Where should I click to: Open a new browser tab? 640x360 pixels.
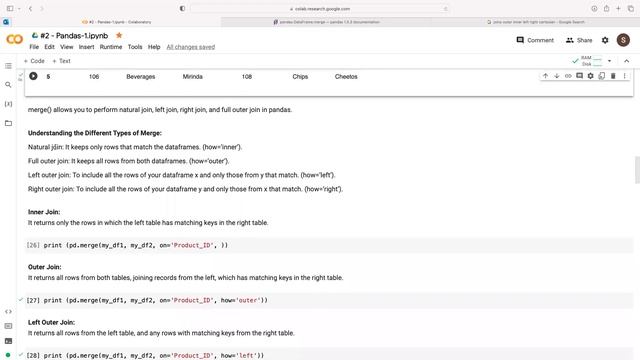[x=618, y=9]
